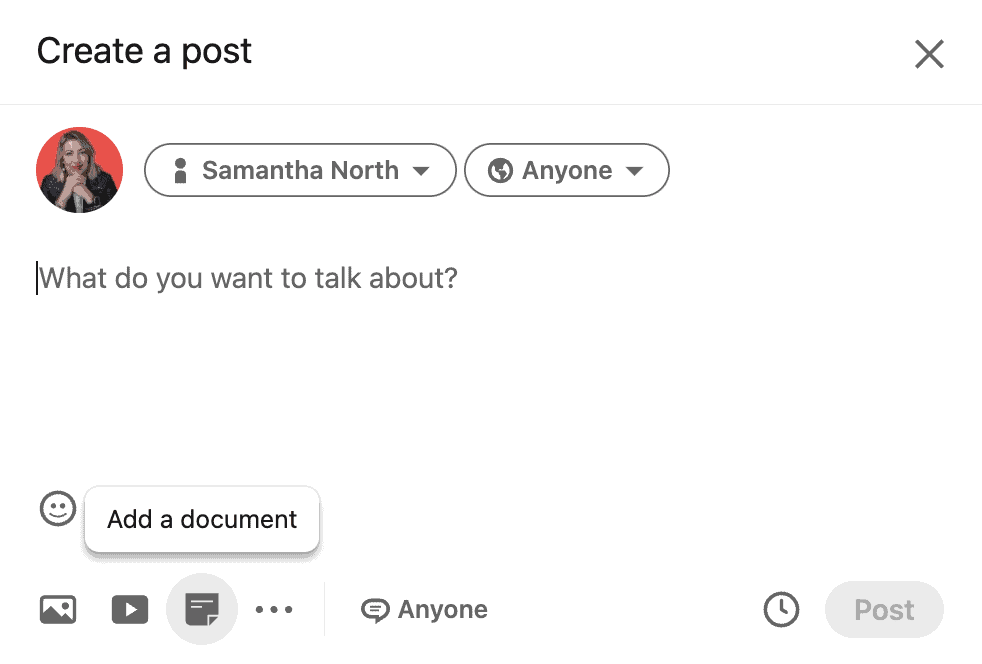Screen dimensions: 982x664
Task: Open the emoji picker smiley
Action: pos(58,508)
